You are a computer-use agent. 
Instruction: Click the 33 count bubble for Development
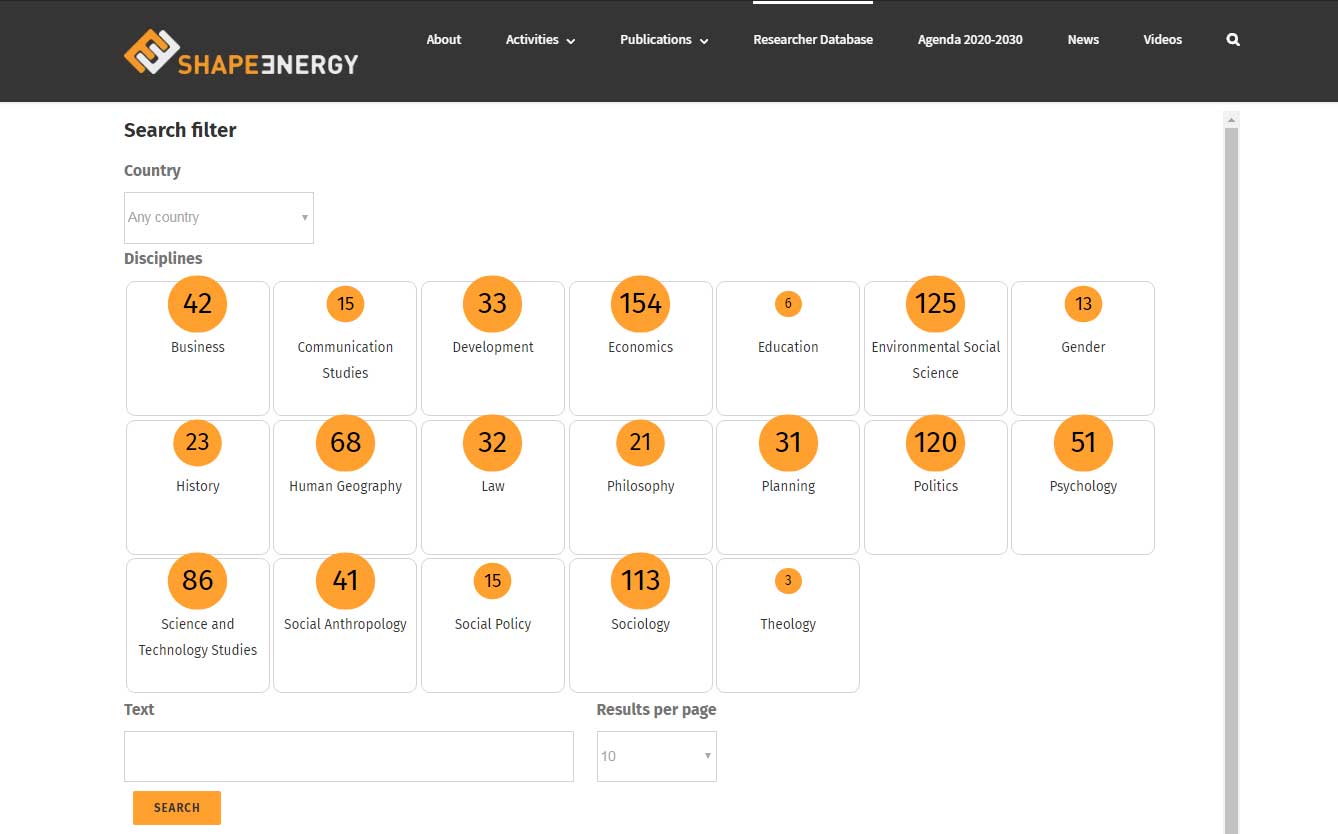pos(493,304)
